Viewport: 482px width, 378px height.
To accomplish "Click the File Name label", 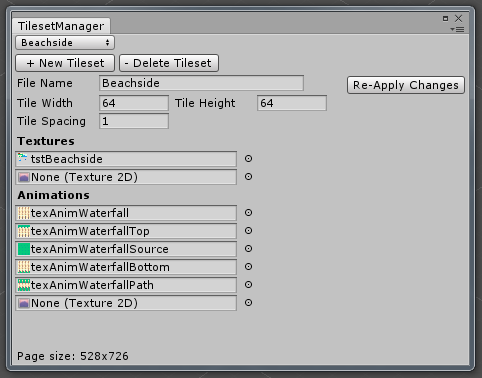I will (x=45, y=83).
